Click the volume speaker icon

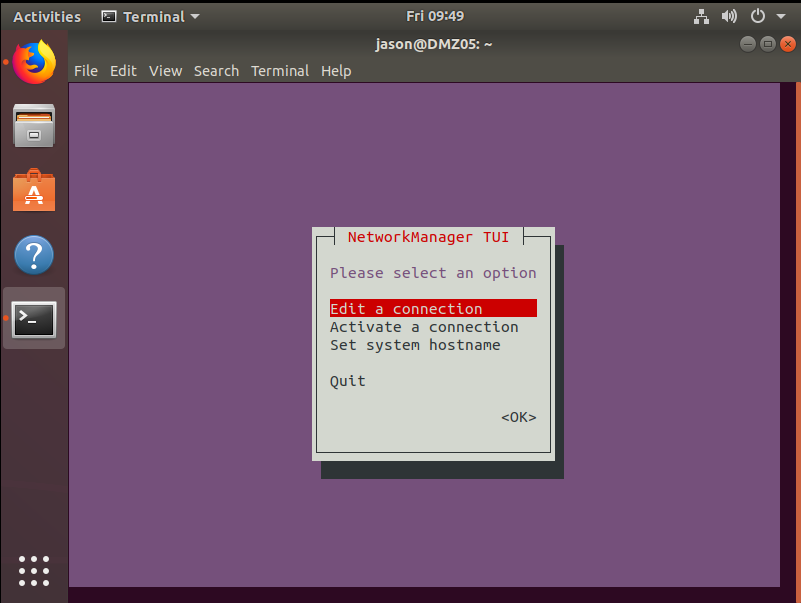pyautogui.click(x=729, y=16)
